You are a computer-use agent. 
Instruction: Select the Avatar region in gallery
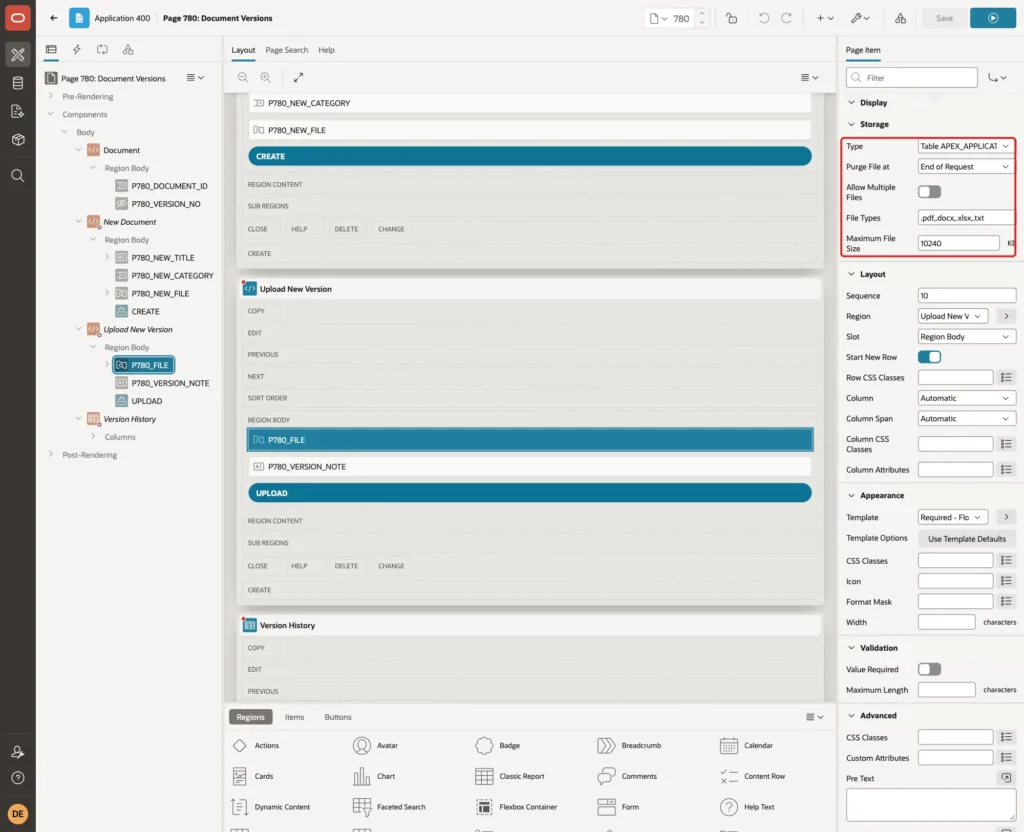(x=376, y=745)
